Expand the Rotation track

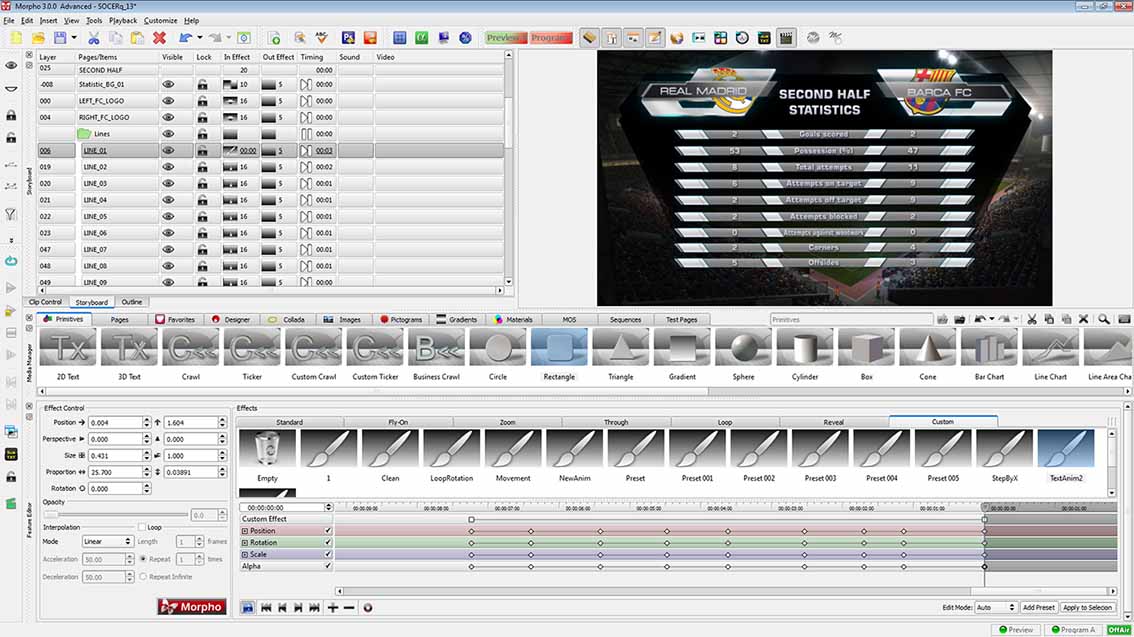244,542
